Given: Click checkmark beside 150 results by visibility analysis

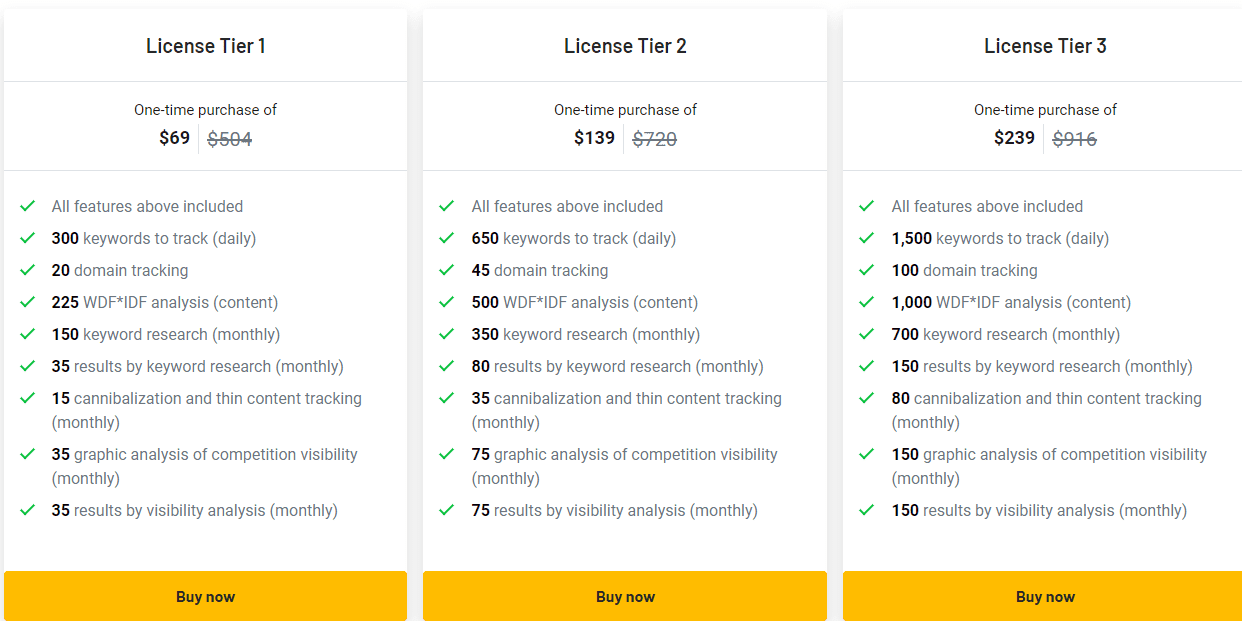Looking at the screenshot, I should [867, 510].
